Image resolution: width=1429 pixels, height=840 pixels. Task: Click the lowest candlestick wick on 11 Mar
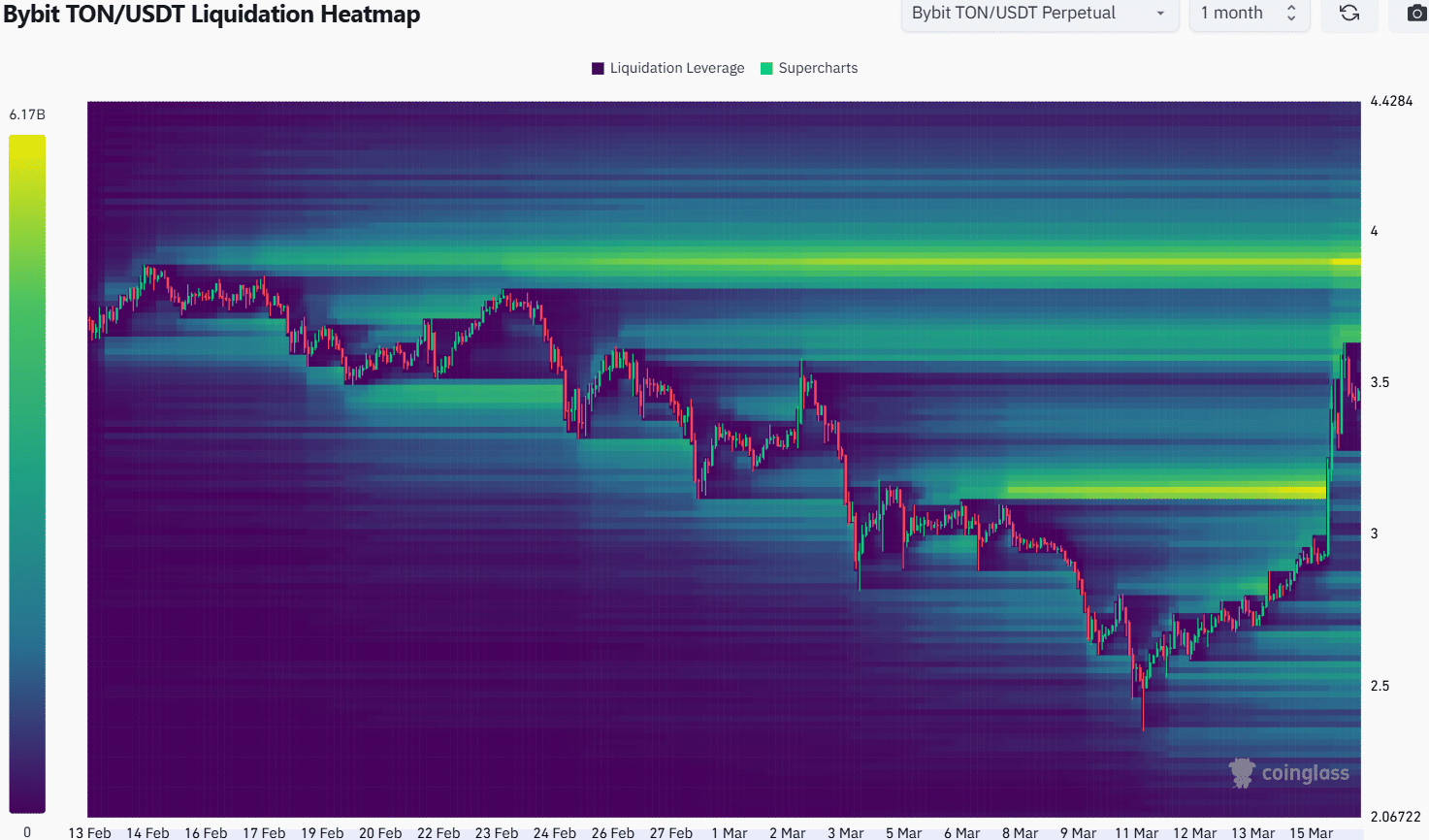1143,710
